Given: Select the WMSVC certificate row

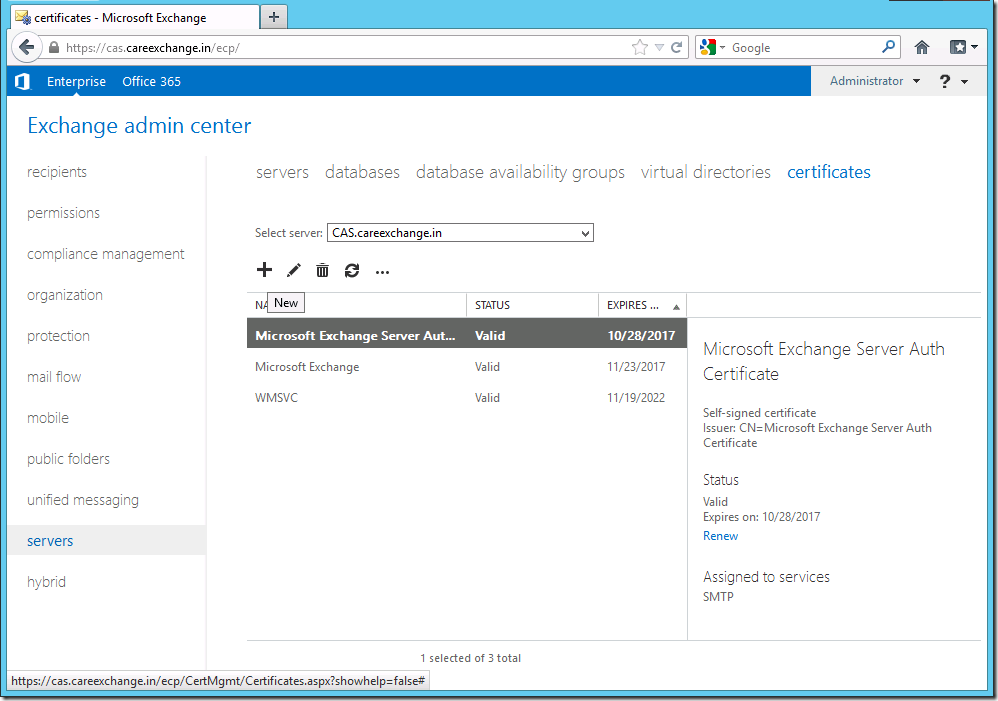Looking at the screenshot, I should [467, 398].
